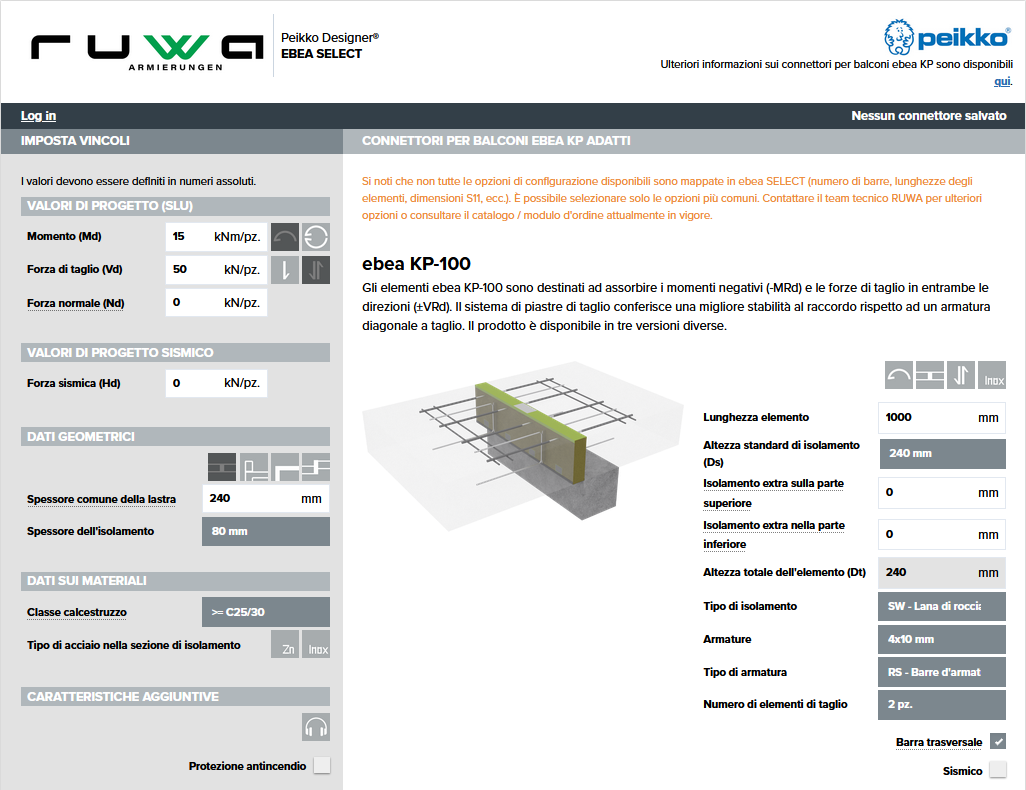Image resolution: width=1026 pixels, height=790 pixels.
Task: Click the 'VALORI DI PROGETTO SISMICO' section header
Action: click(x=175, y=353)
